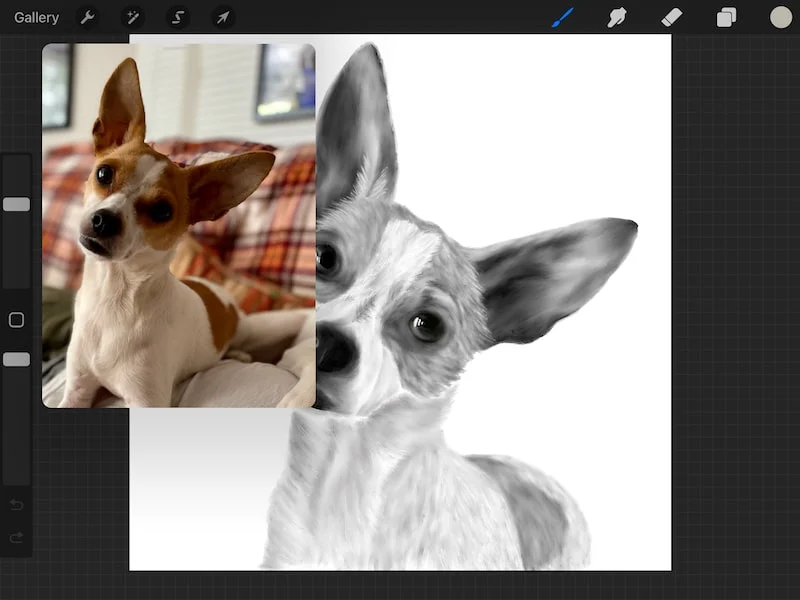The image size is (800, 600).
Task: Undo the last action
Action: point(16,505)
